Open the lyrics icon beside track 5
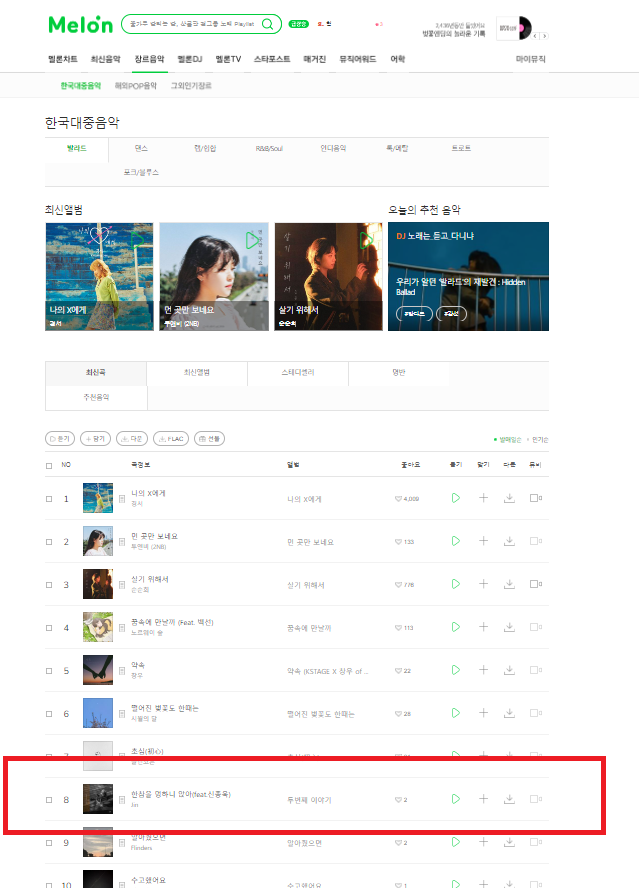This screenshot has height=888, width=639. point(122,671)
